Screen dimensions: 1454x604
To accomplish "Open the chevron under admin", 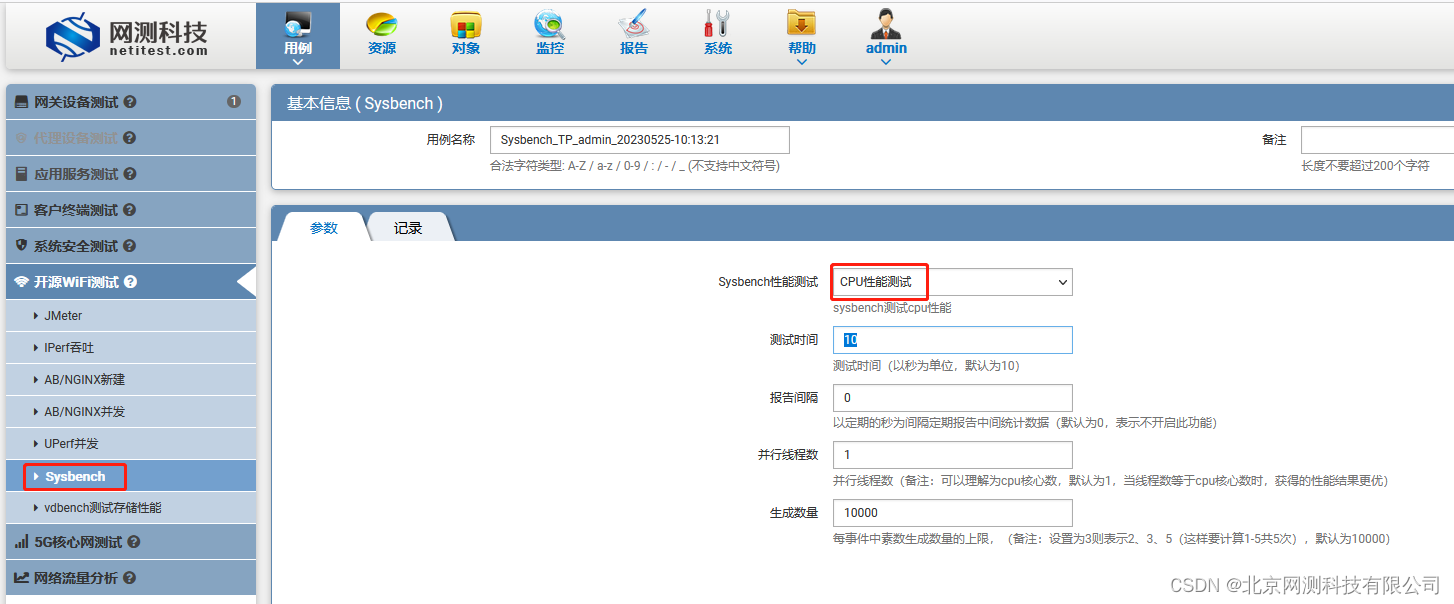I will coord(886,62).
